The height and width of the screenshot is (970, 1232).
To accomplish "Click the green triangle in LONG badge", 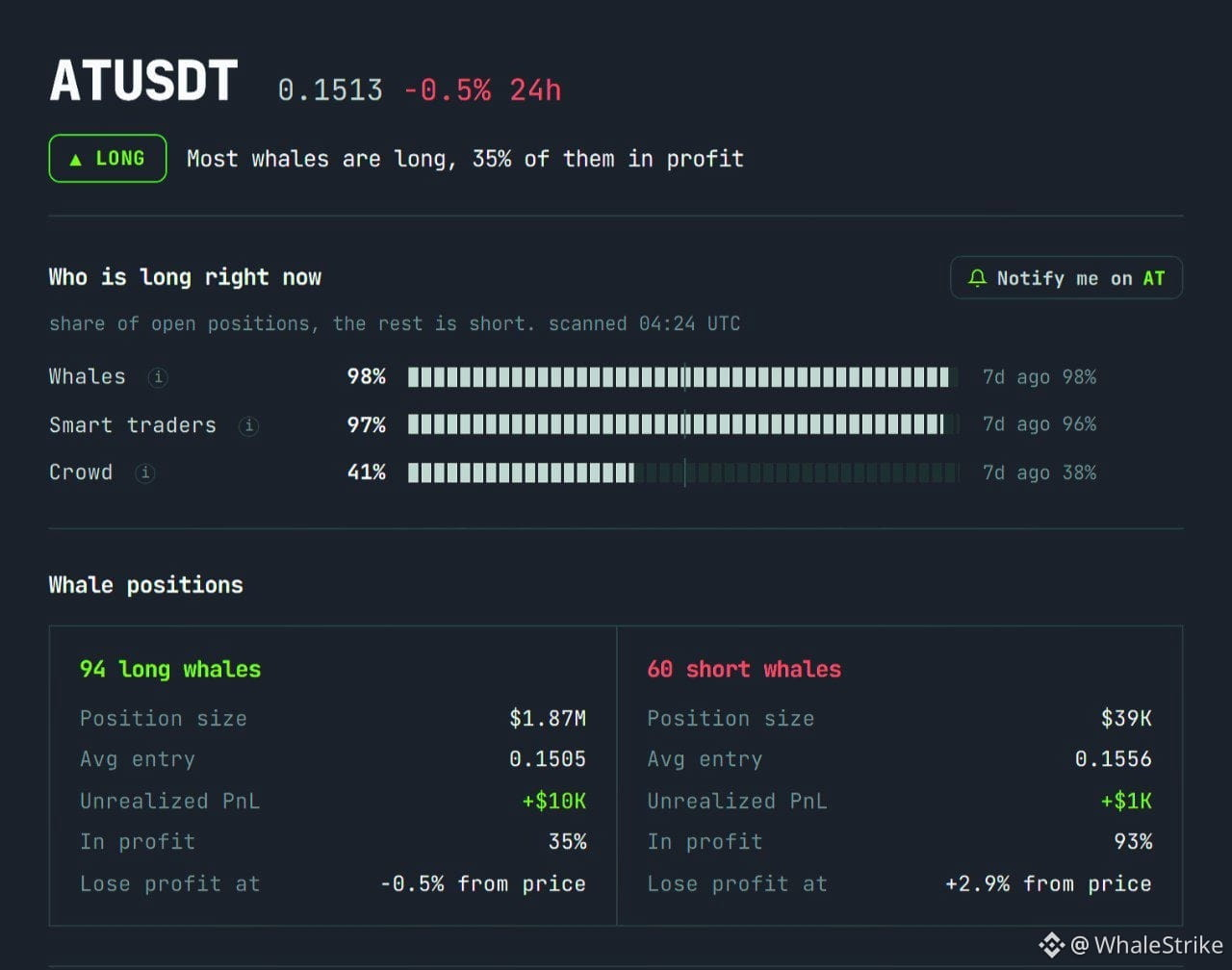I will tap(76, 160).
